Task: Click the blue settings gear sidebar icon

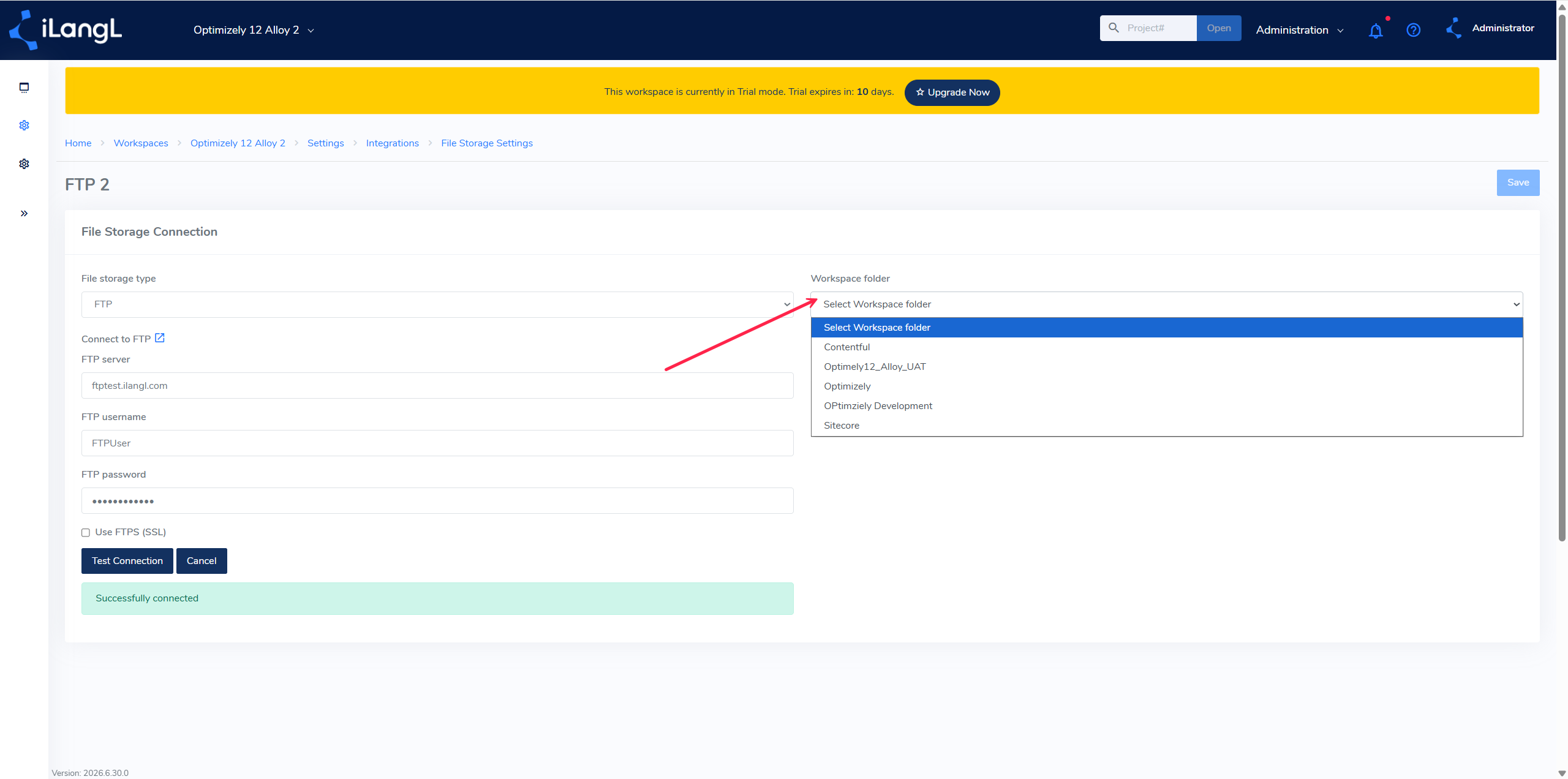Action: [x=24, y=126]
